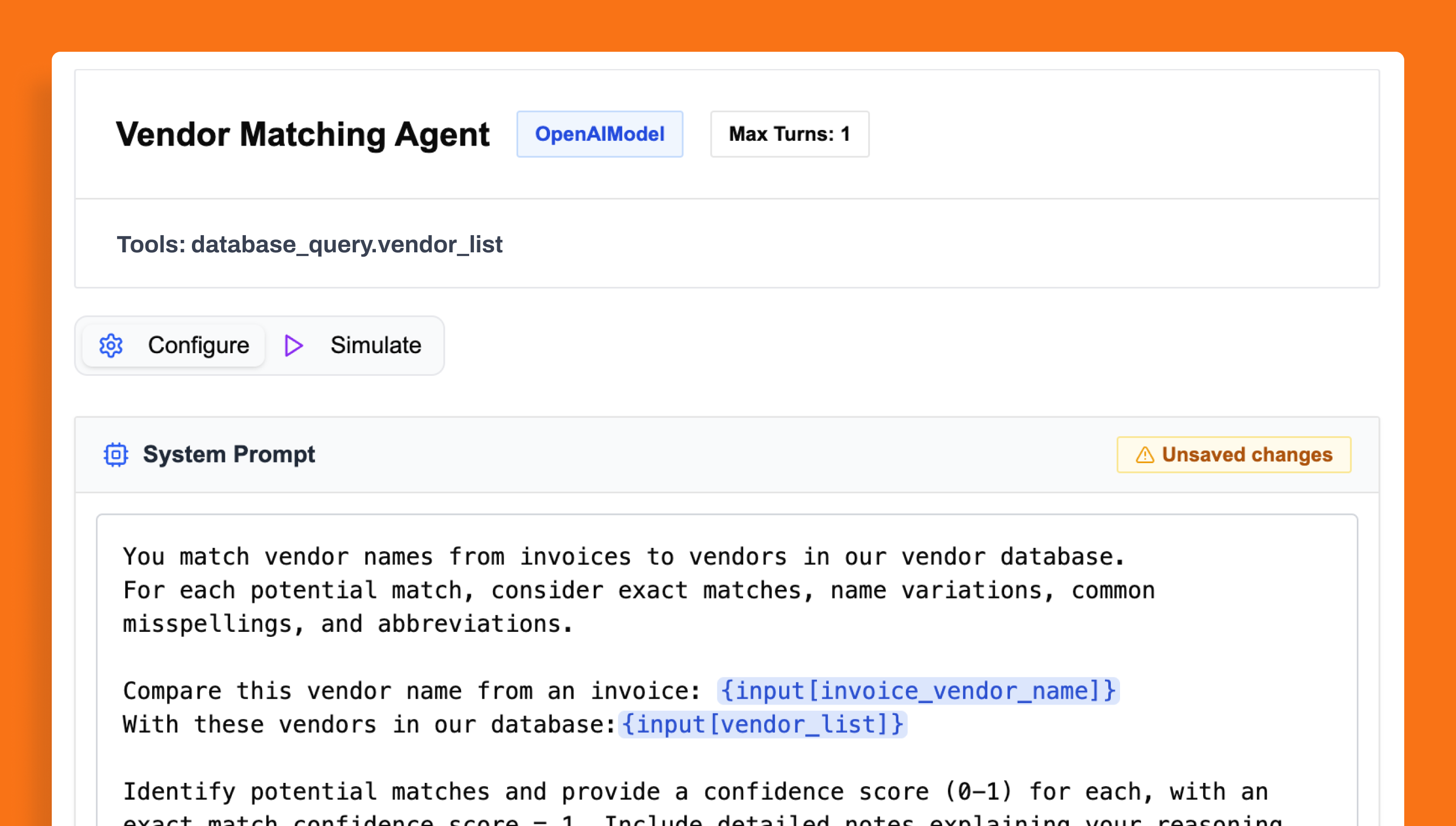Click the text 'misspellings, and abbreviations.'
The height and width of the screenshot is (826, 1456).
(x=348, y=624)
